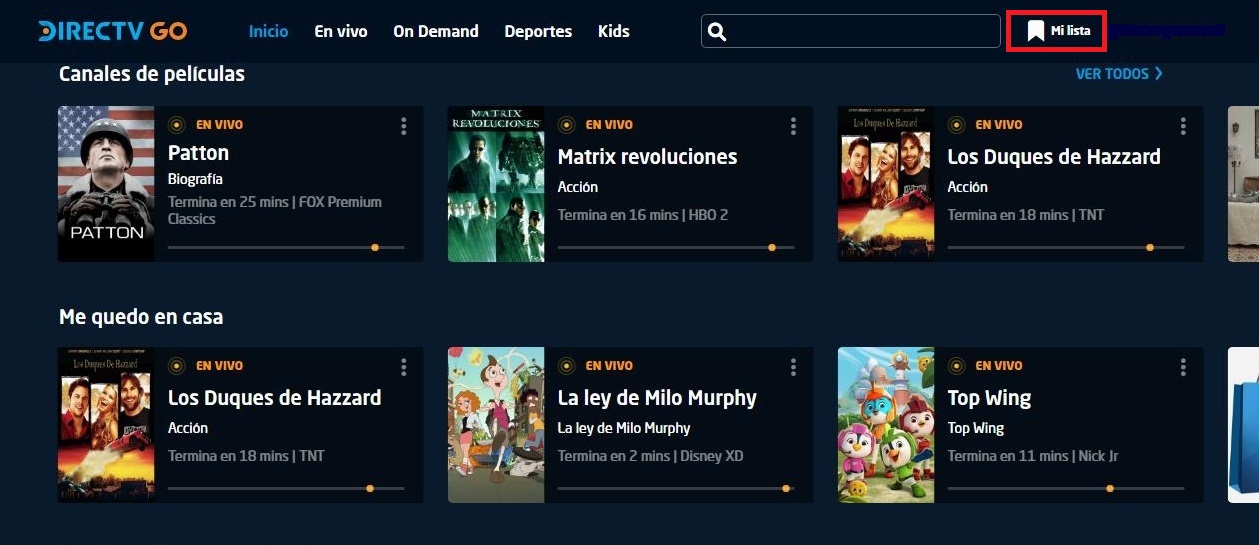Click VER TODOS for Canales de películas
The image size is (1259, 545).
point(1119,74)
